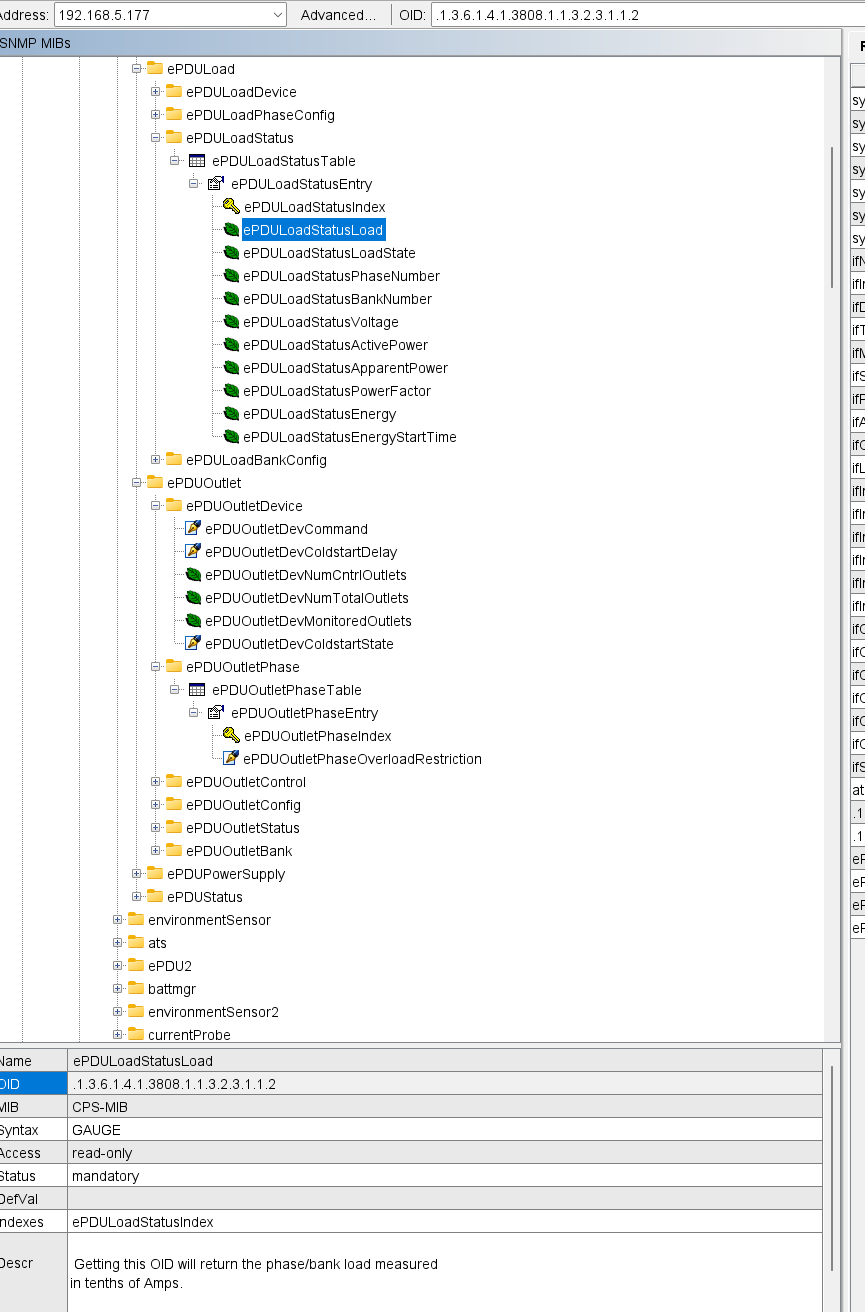Expand the ePDULoadBankConfig node
The image size is (865, 1312).
click(x=155, y=460)
